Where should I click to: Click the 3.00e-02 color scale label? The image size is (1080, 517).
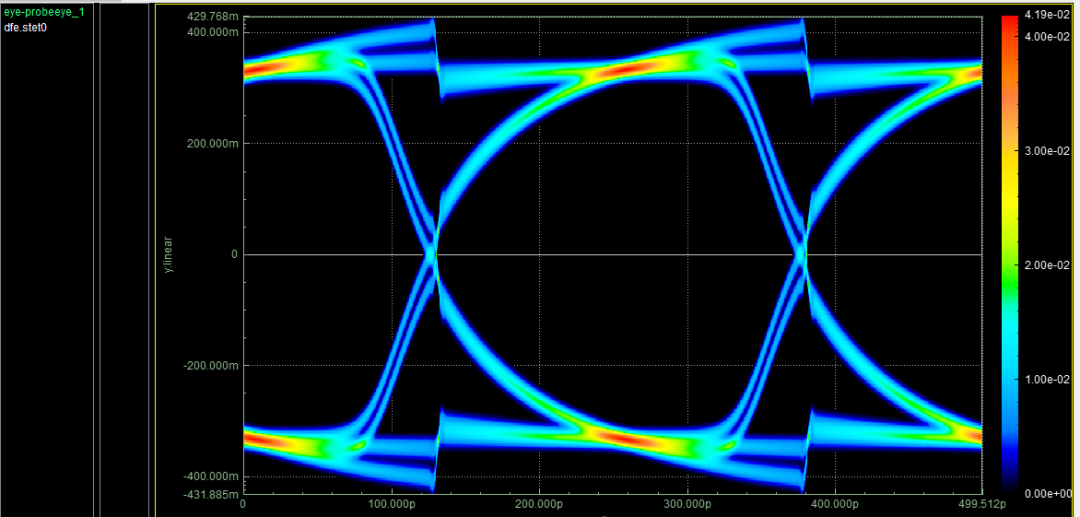[1045, 151]
